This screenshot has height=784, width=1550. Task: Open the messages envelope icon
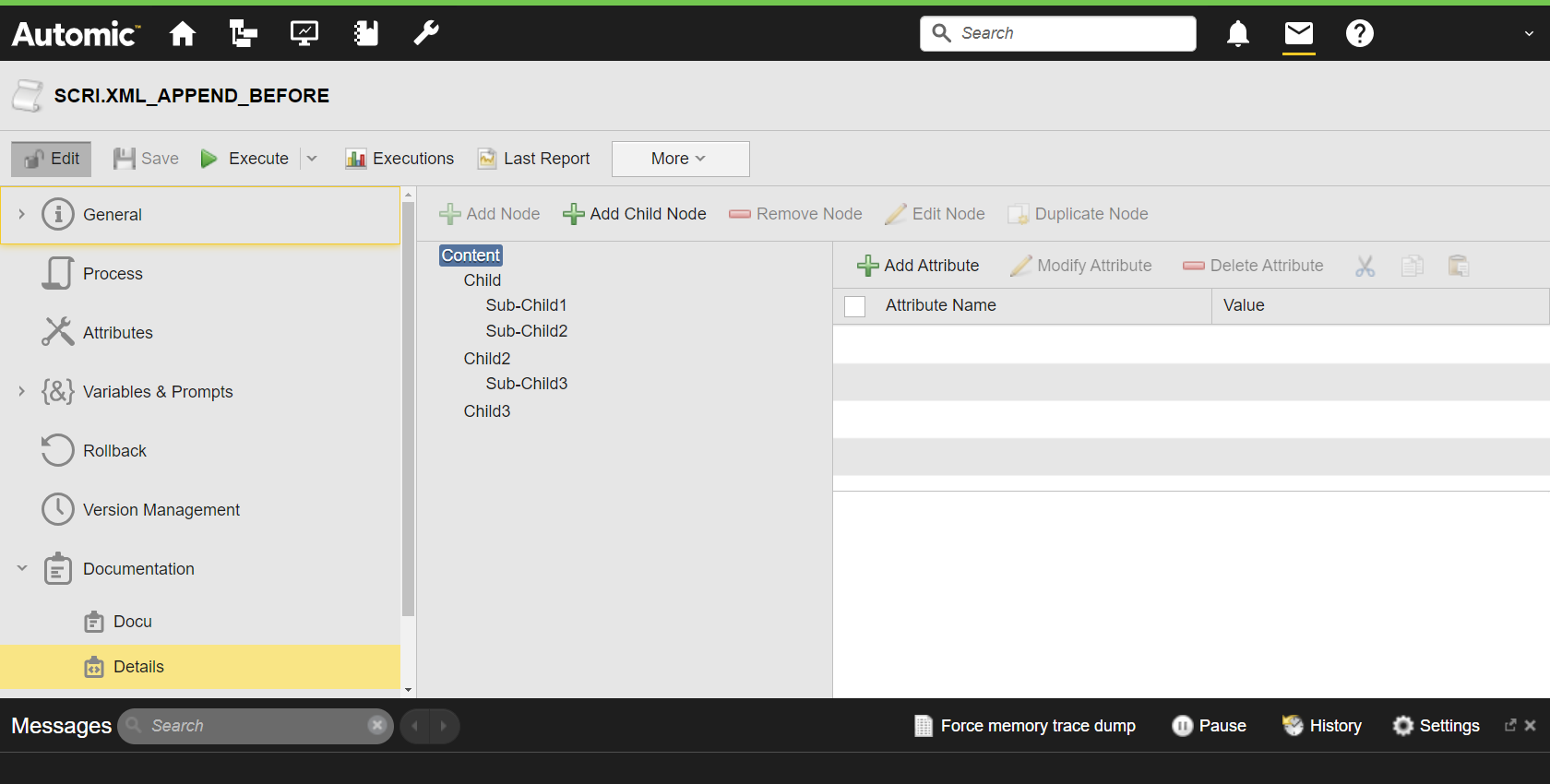coord(1299,34)
